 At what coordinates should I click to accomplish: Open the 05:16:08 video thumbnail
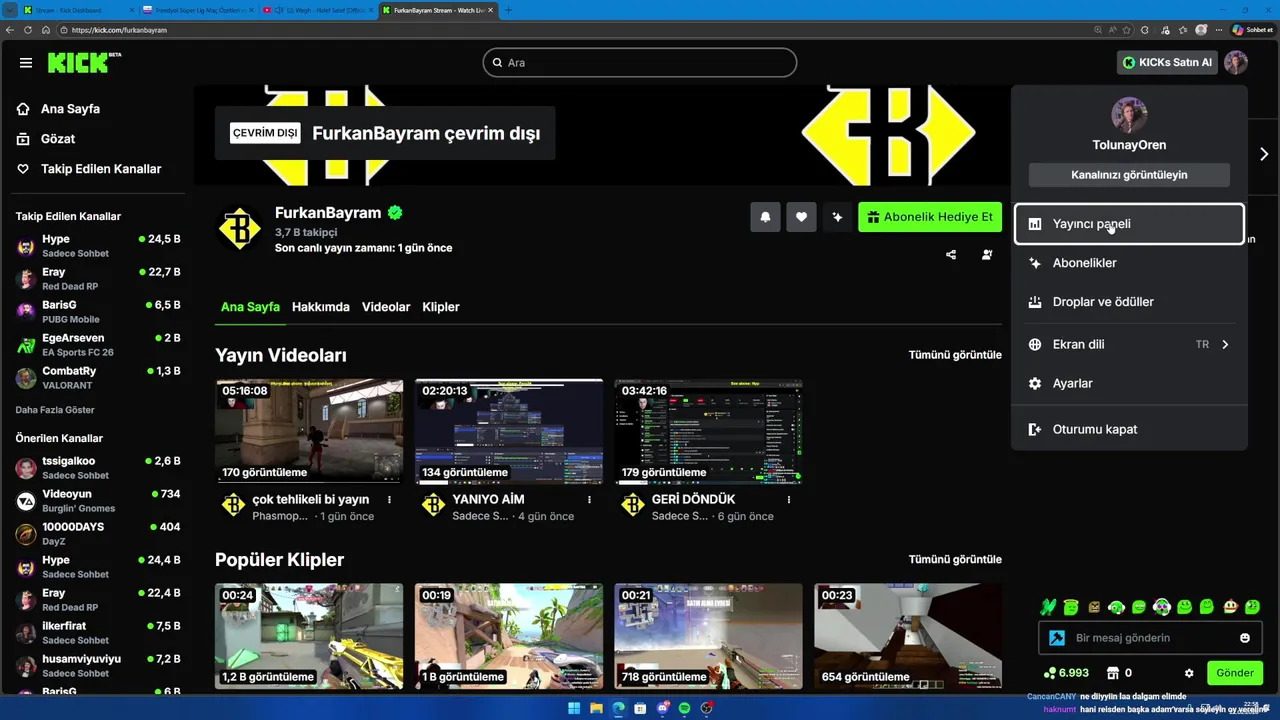(309, 432)
